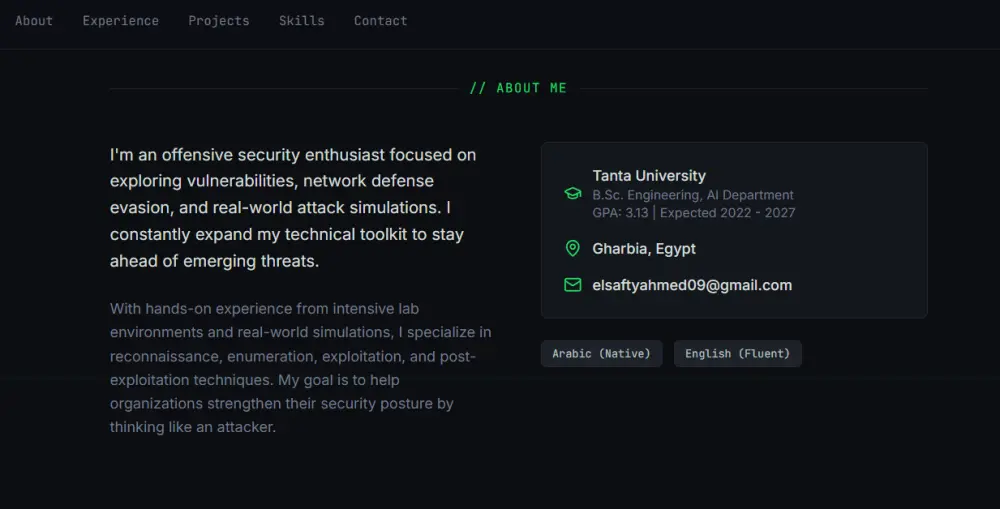Open the Contact nav item
This screenshot has height=509, width=1000.
click(381, 20)
